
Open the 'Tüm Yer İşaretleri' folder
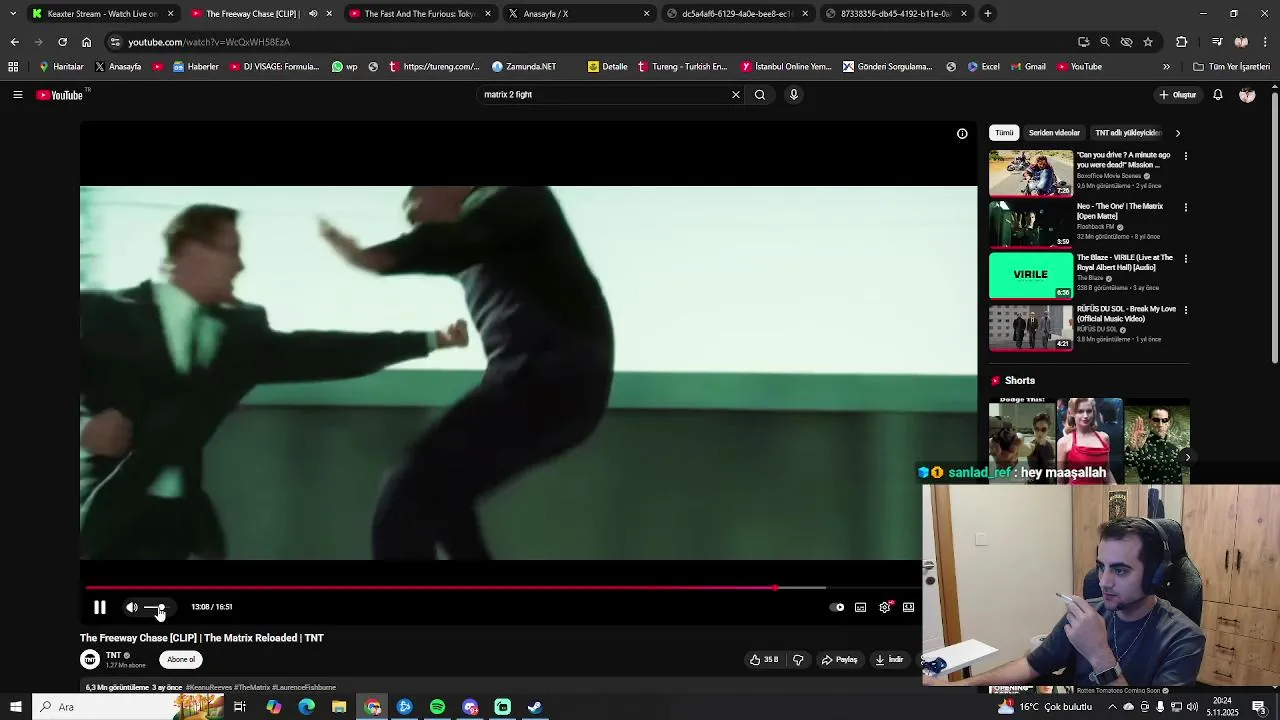pyautogui.click(x=1232, y=67)
